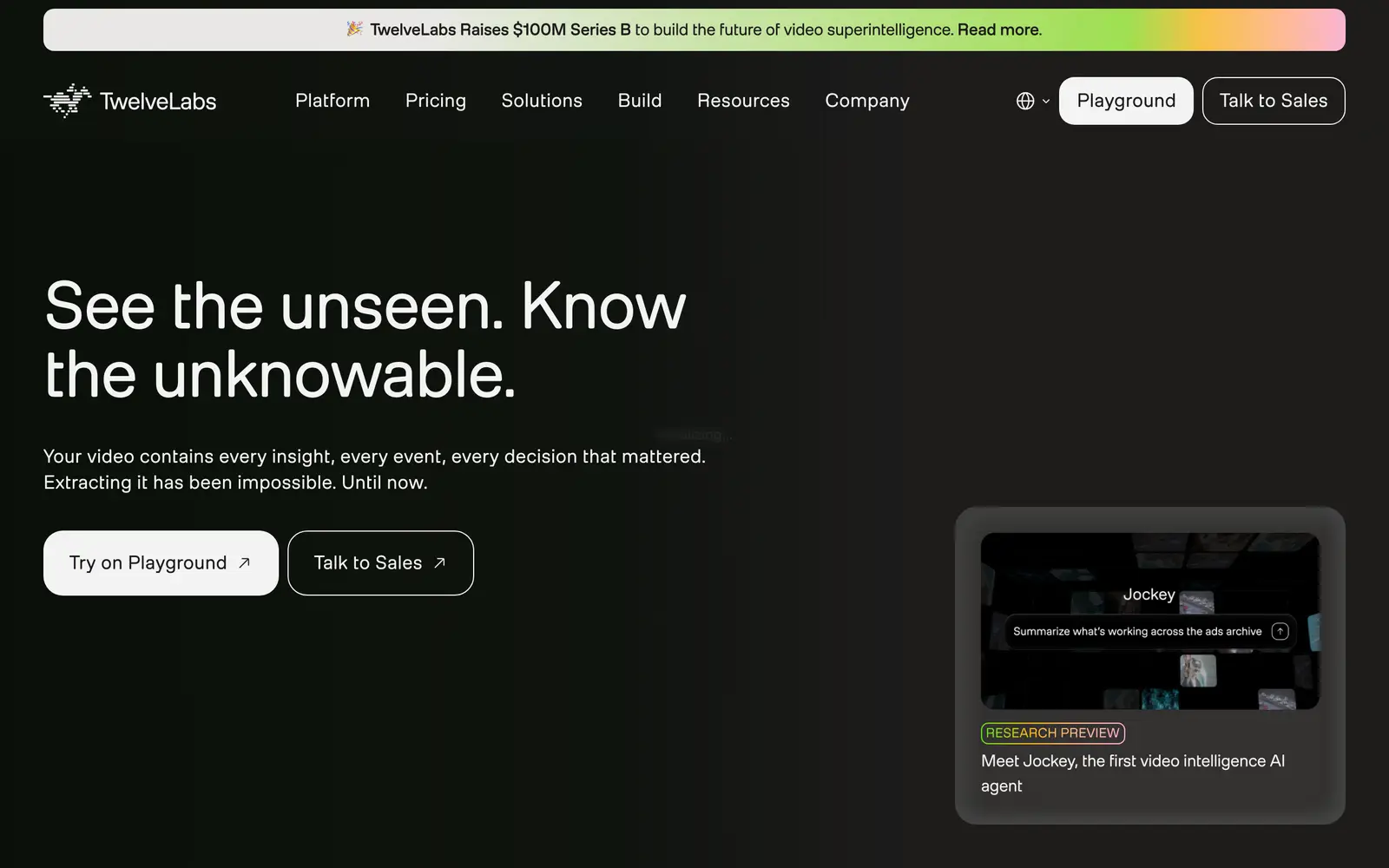Open the Resources menu
The width and height of the screenshot is (1389, 868).
(x=743, y=101)
